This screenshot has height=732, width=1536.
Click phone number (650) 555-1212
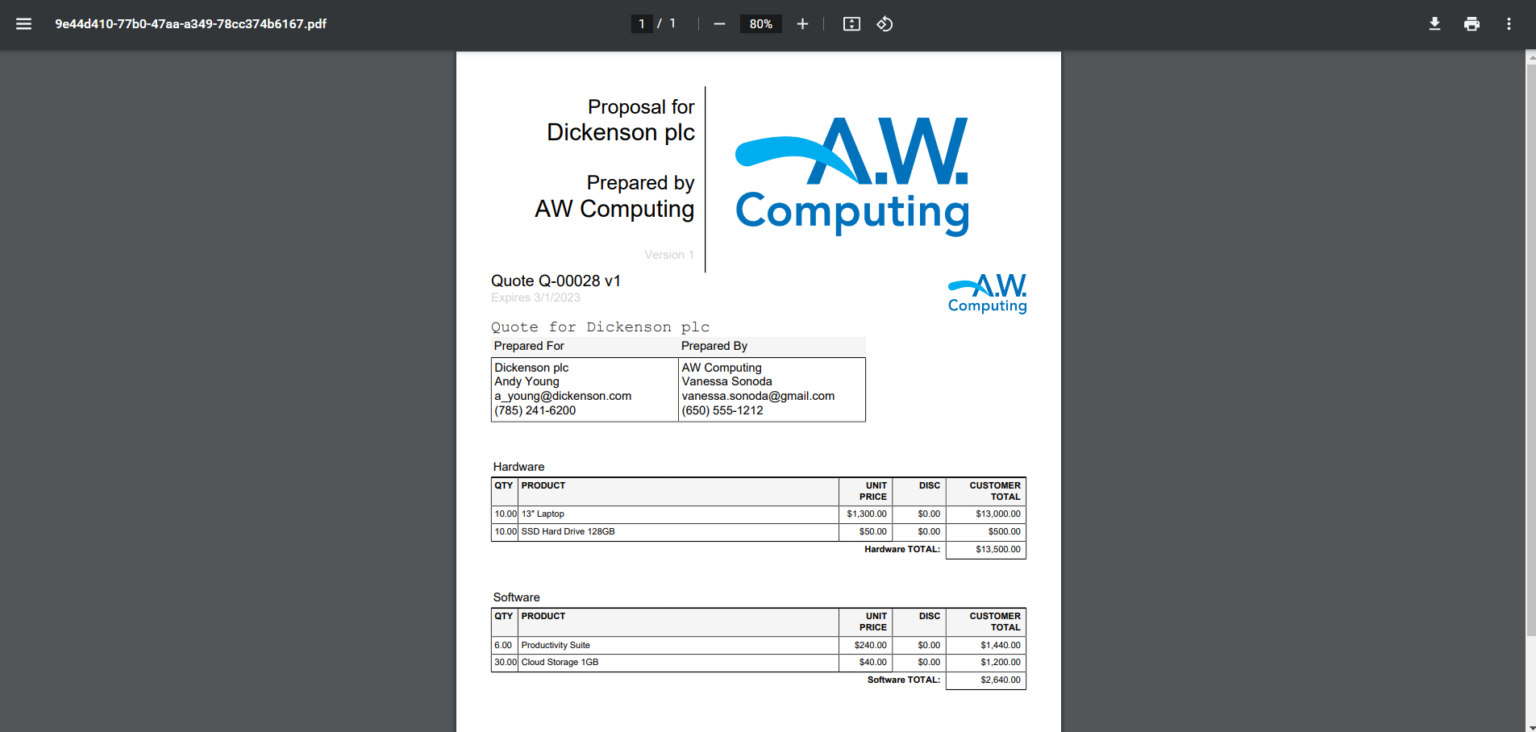pyautogui.click(x=722, y=410)
